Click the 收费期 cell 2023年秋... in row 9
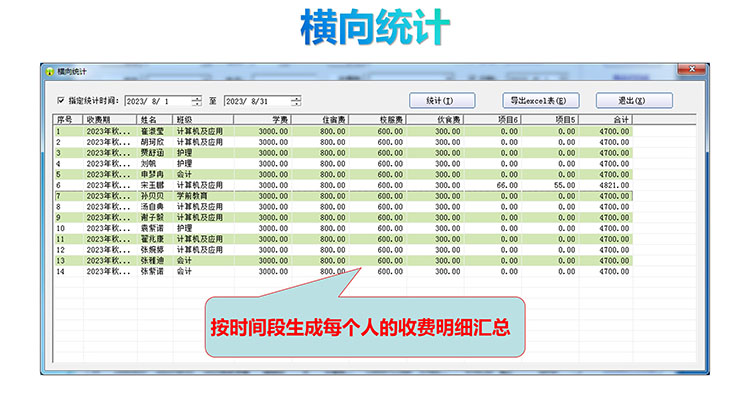This screenshot has width=750, height=403. pos(108,218)
